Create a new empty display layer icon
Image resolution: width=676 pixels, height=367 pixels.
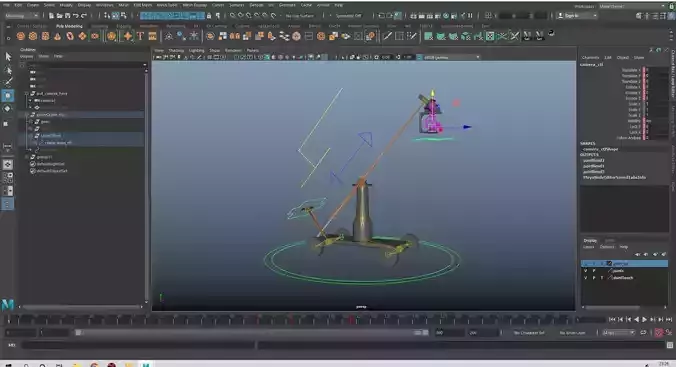656,254
